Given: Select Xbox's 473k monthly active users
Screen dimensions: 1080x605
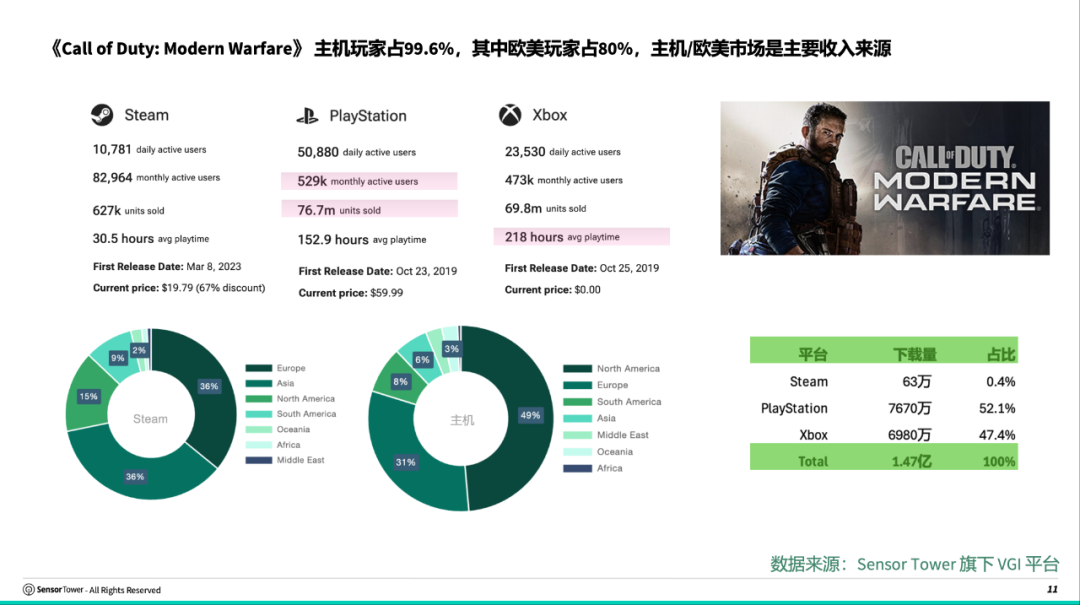Looking at the screenshot, I should [563, 180].
